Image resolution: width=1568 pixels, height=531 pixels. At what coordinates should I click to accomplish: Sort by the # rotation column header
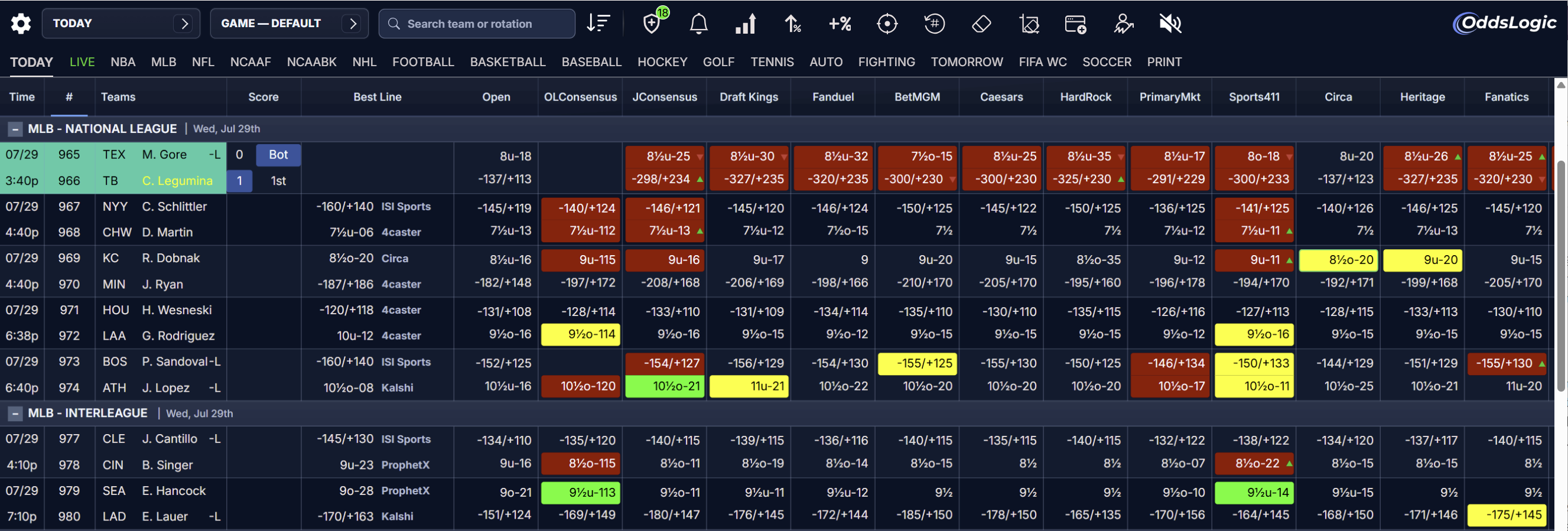coord(69,97)
